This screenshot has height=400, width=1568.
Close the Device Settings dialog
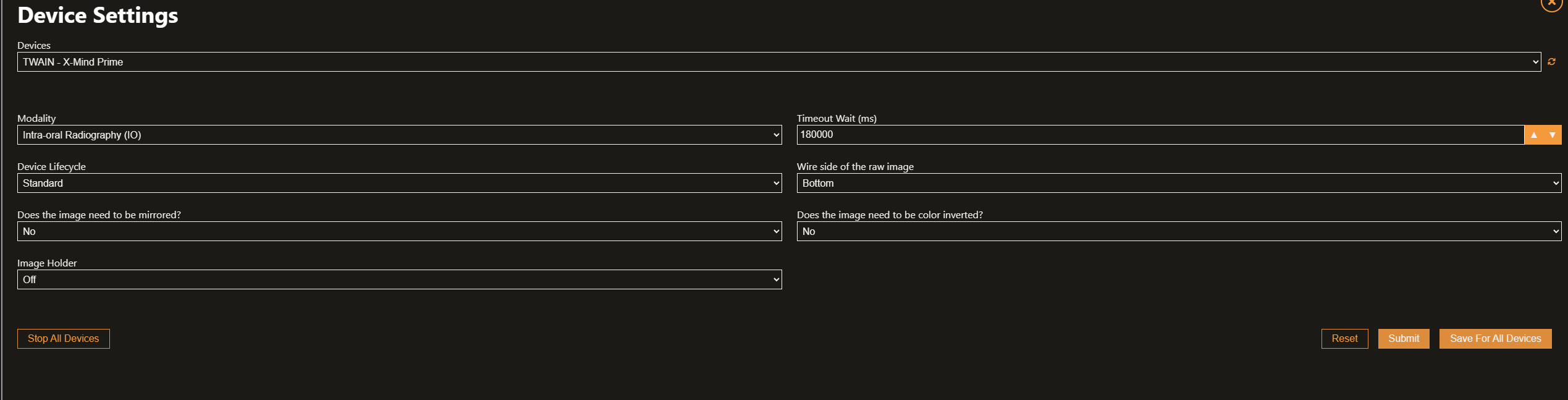pyautogui.click(x=1551, y=3)
